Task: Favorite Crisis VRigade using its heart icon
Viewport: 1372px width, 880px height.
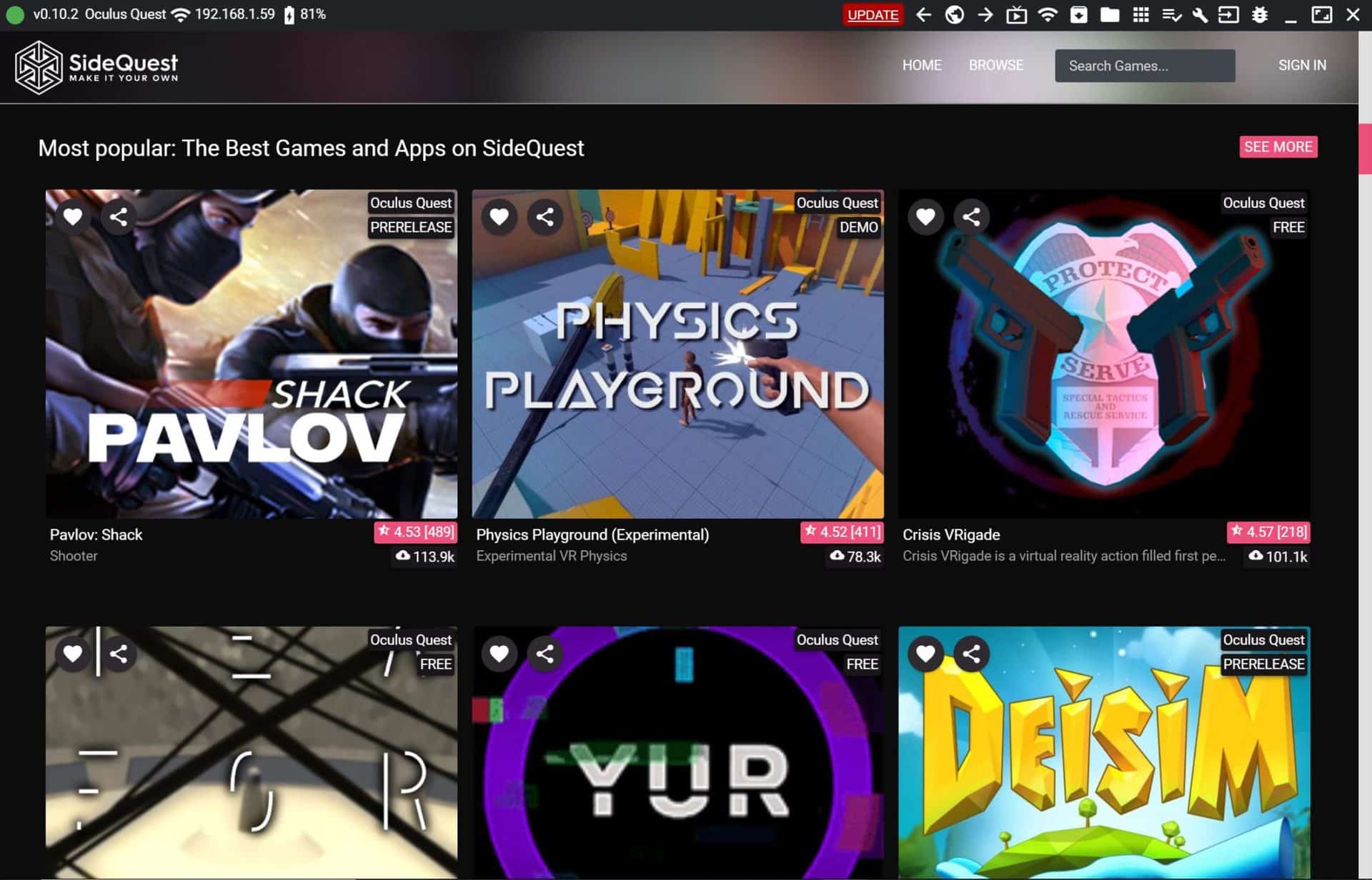Action: click(925, 217)
